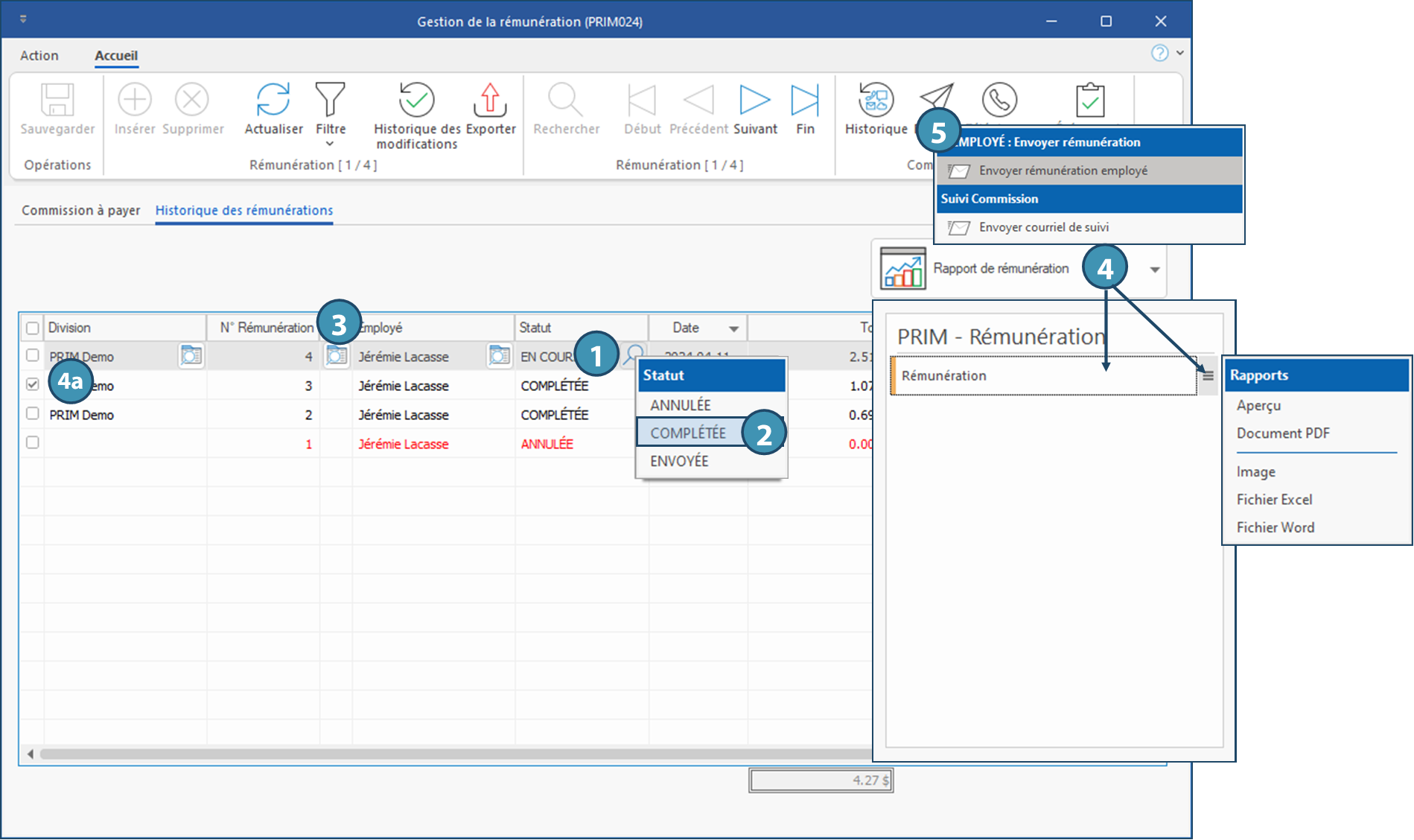Open the hamburger menu beside Rémunération report

1208,376
